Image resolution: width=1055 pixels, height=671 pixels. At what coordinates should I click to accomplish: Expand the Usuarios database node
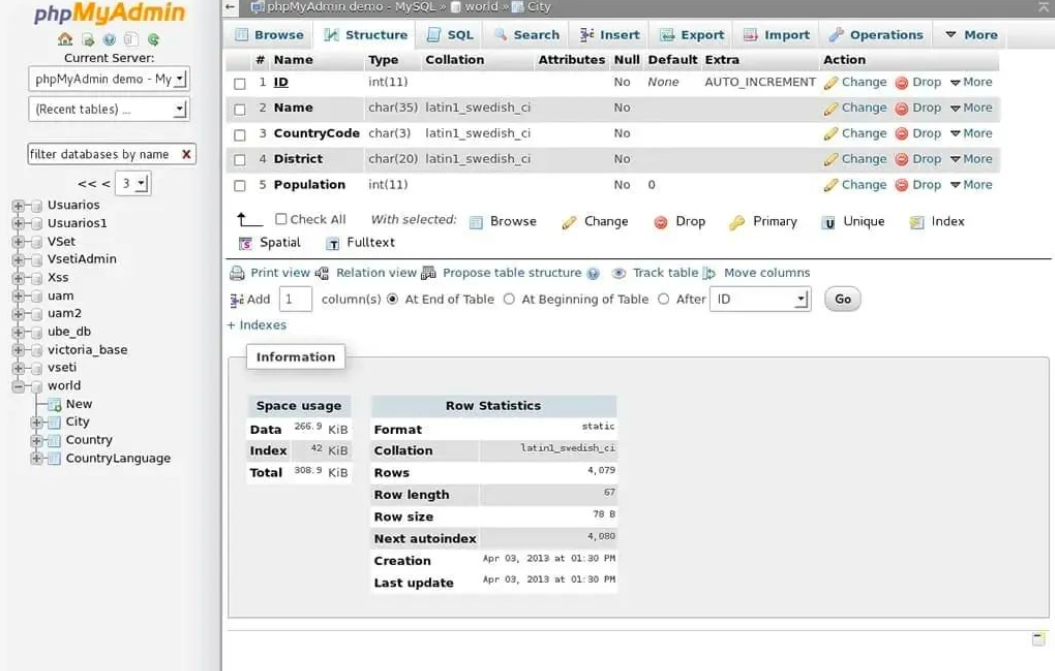tap(18, 205)
